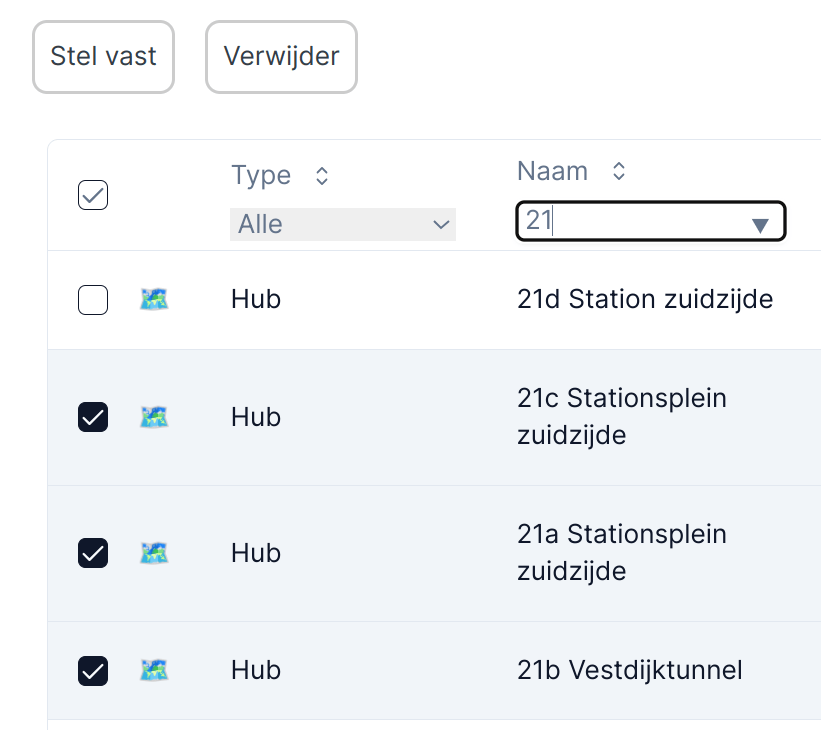Screen dimensions: 821x730
Task: Check the 21d Station zuidzijde row checkbox
Action: 93,300
